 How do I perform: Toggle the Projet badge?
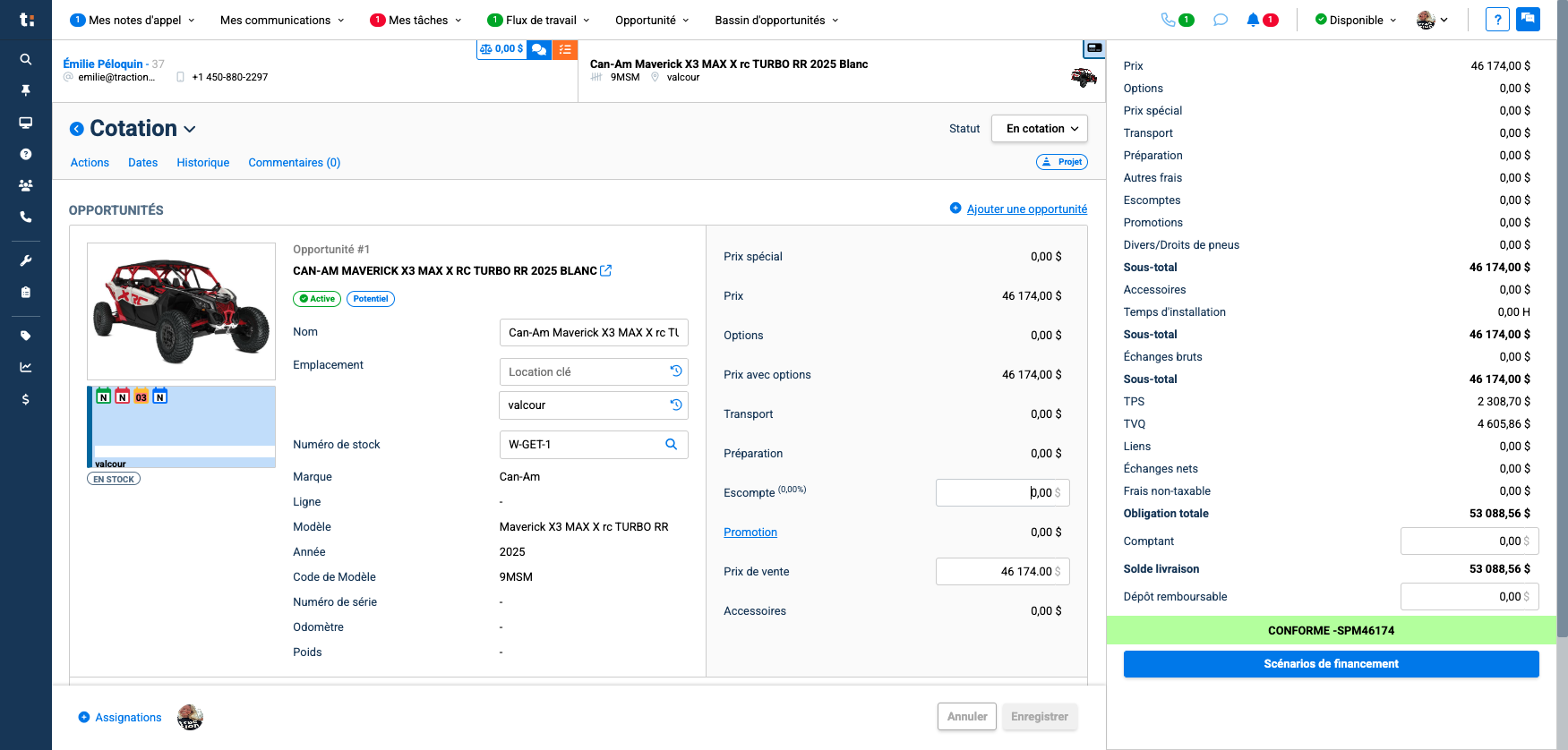click(x=1062, y=162)
